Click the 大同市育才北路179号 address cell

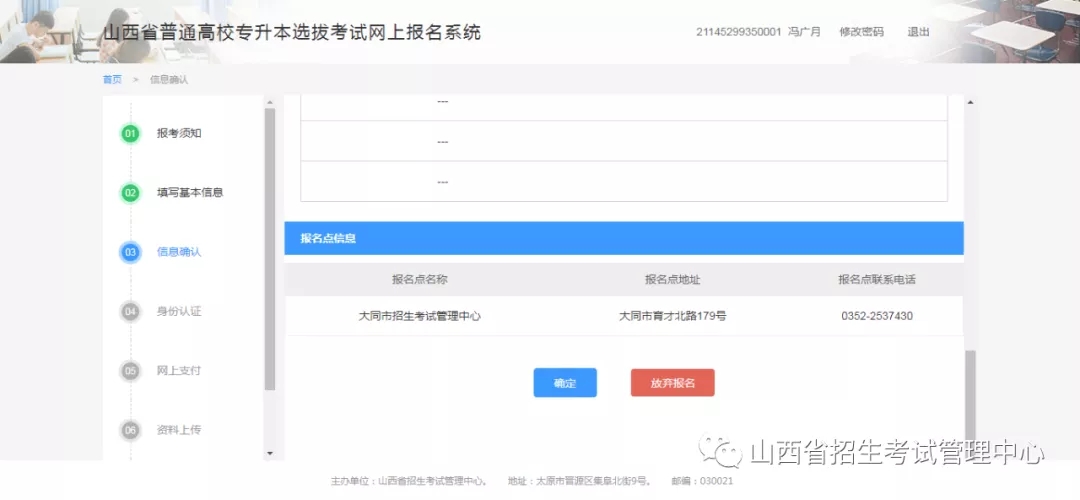(x=673, y=317)
